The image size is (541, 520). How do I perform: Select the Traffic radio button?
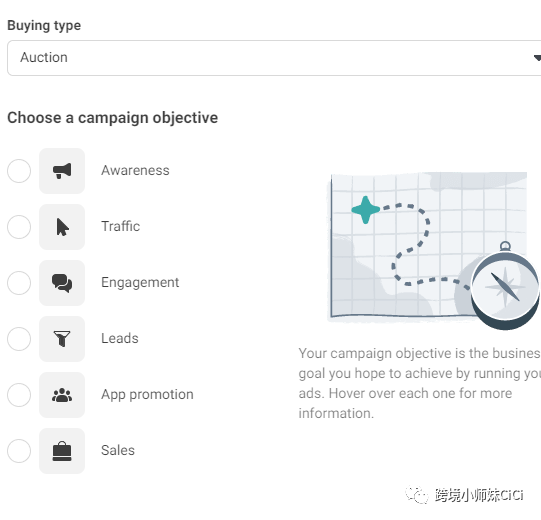click(x=19, y=227)
